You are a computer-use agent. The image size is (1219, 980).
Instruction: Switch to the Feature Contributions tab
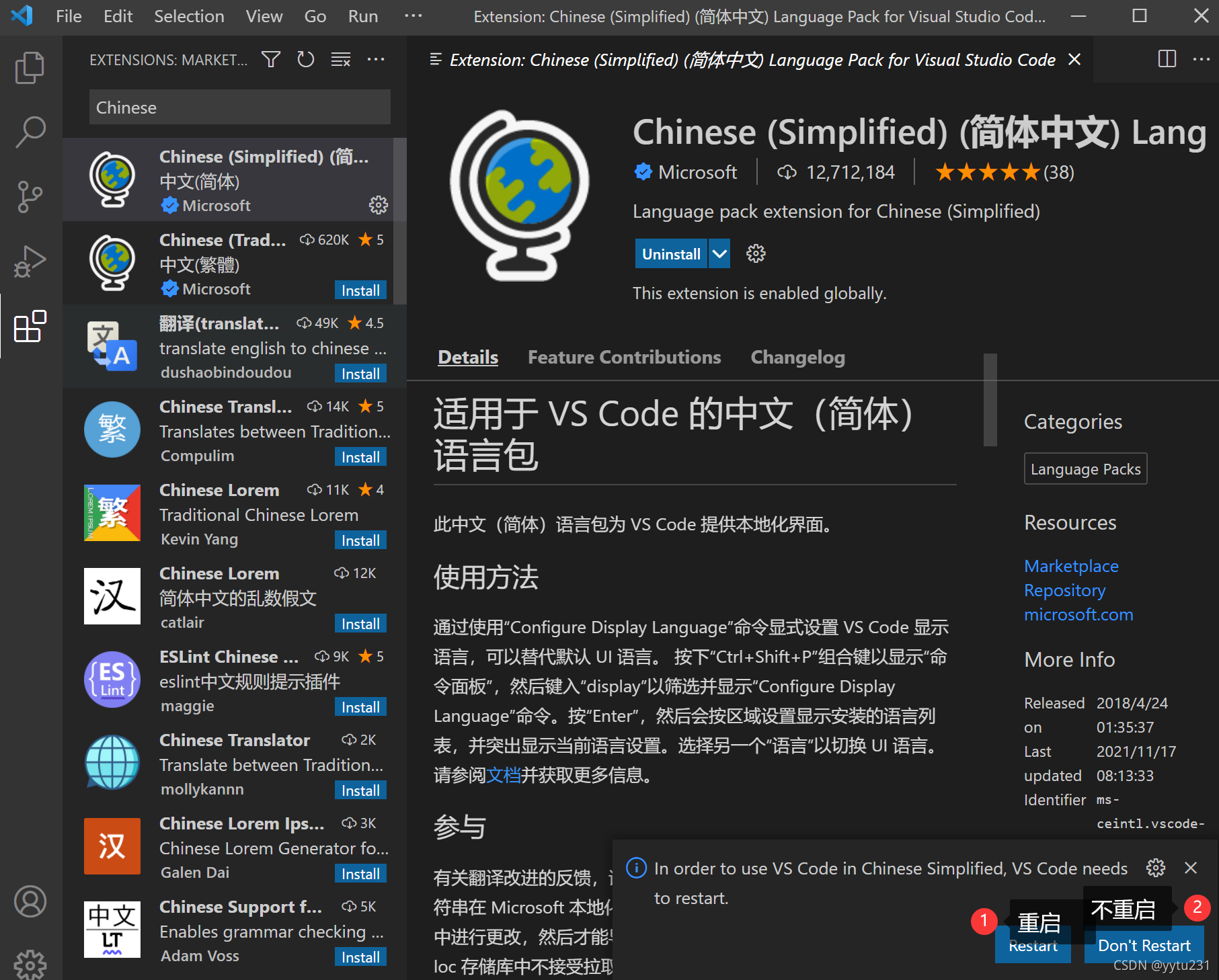click(x=624, y=357)
